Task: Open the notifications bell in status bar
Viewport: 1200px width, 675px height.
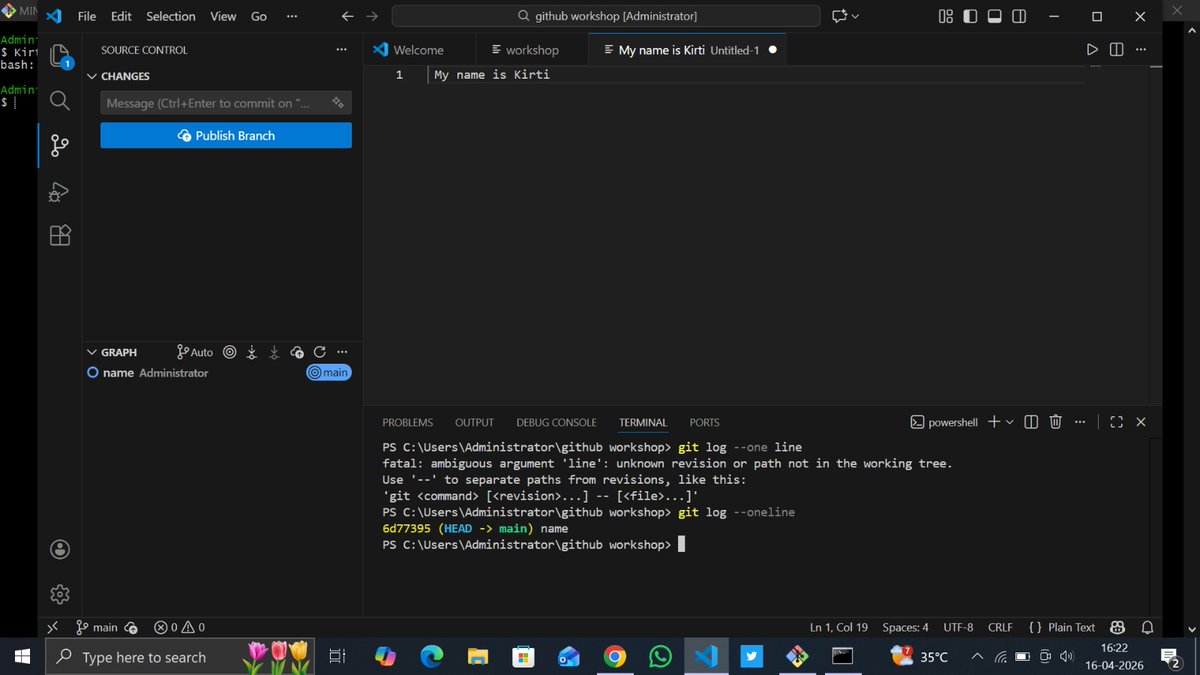Action: tap(1147, 627)
